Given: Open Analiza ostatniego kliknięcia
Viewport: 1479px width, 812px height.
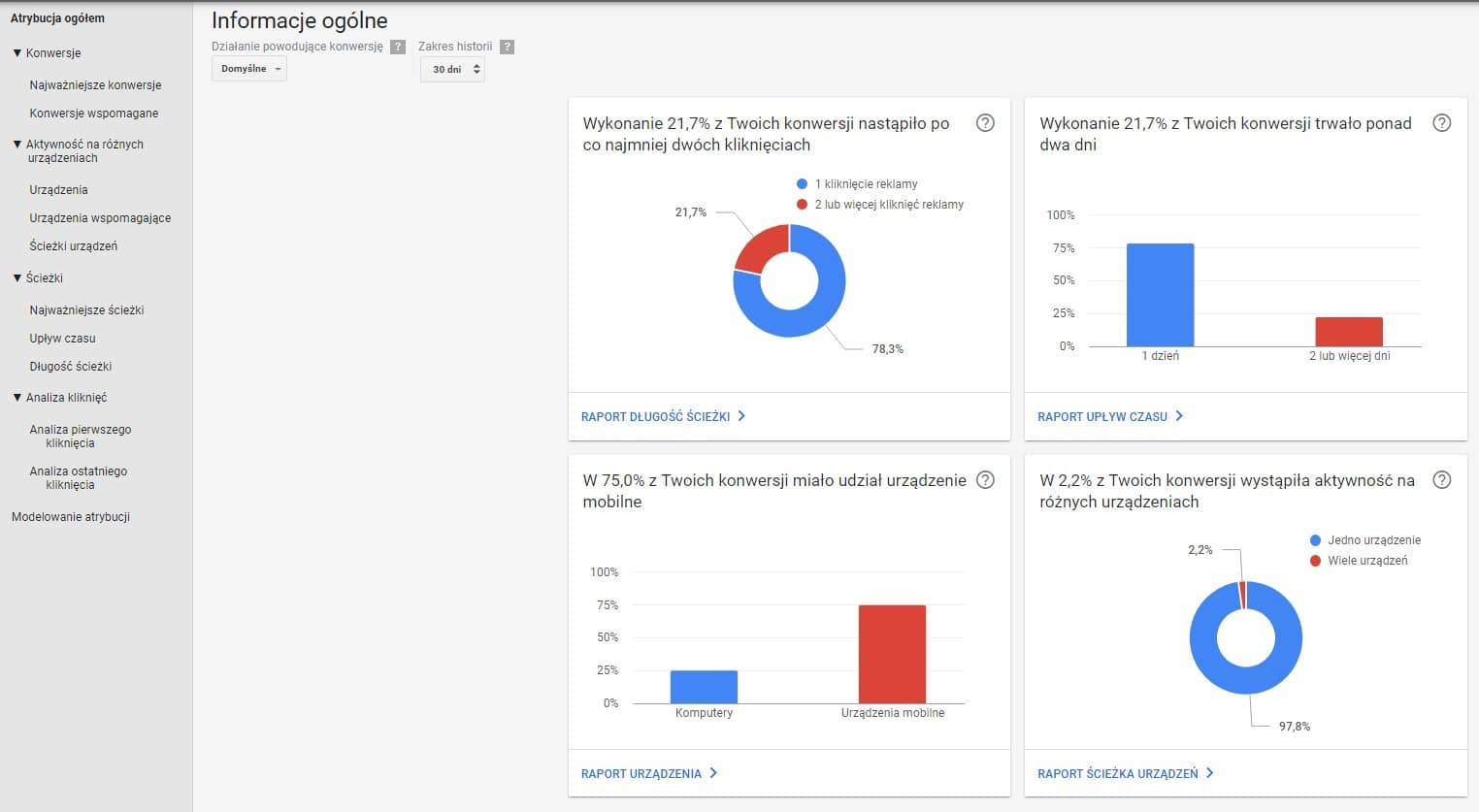Looking at the screenshot, I should pyautogui.click(x=78, y=478).
